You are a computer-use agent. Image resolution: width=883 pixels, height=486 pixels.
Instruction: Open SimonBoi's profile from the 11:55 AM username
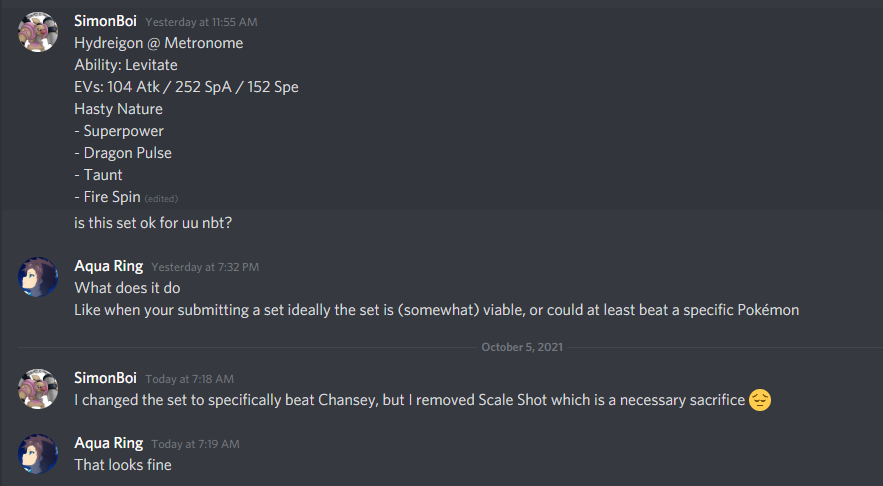pos(107,20)
